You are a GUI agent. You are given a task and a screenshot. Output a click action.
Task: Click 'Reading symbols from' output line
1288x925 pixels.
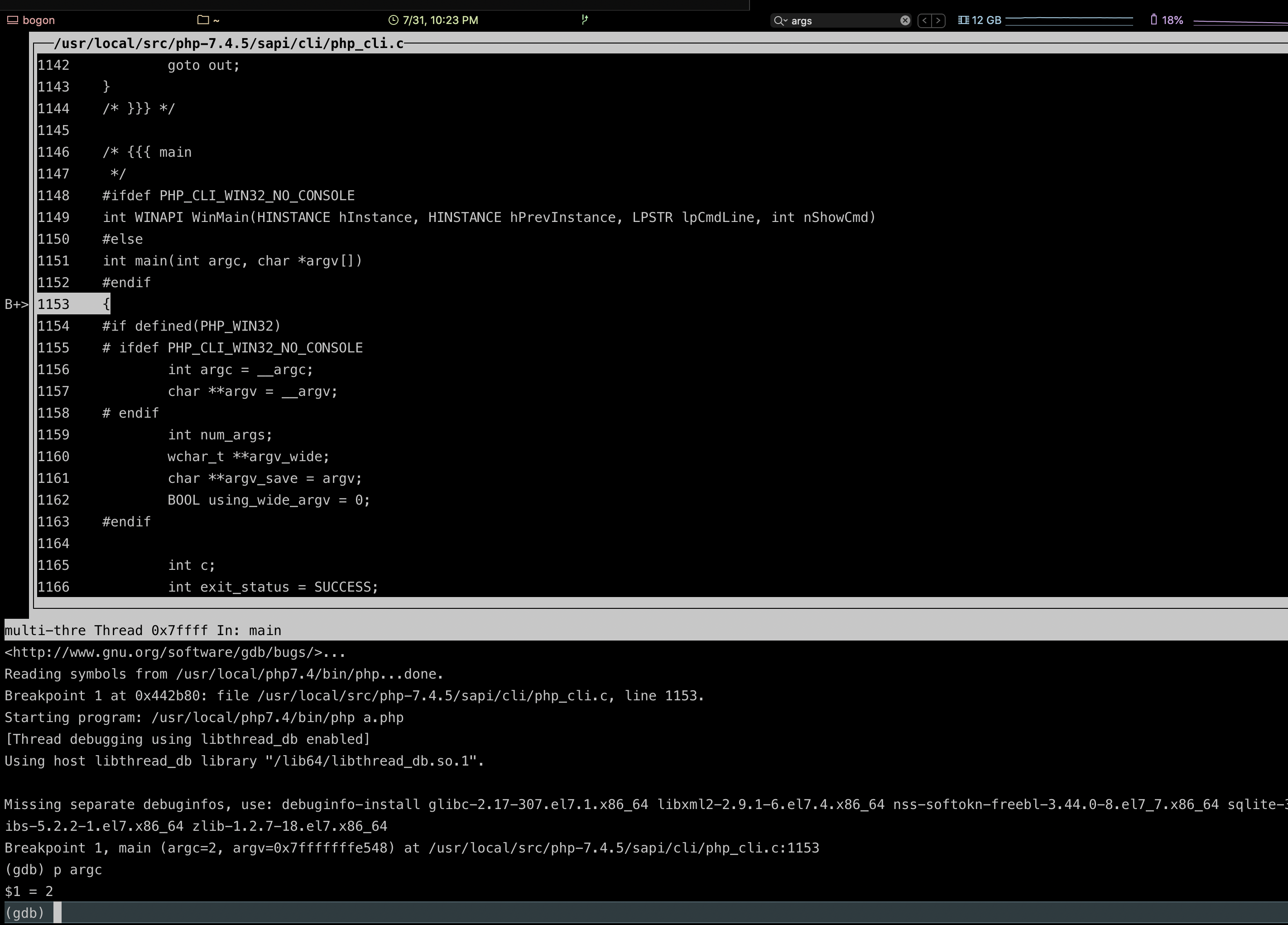point(224,674)
